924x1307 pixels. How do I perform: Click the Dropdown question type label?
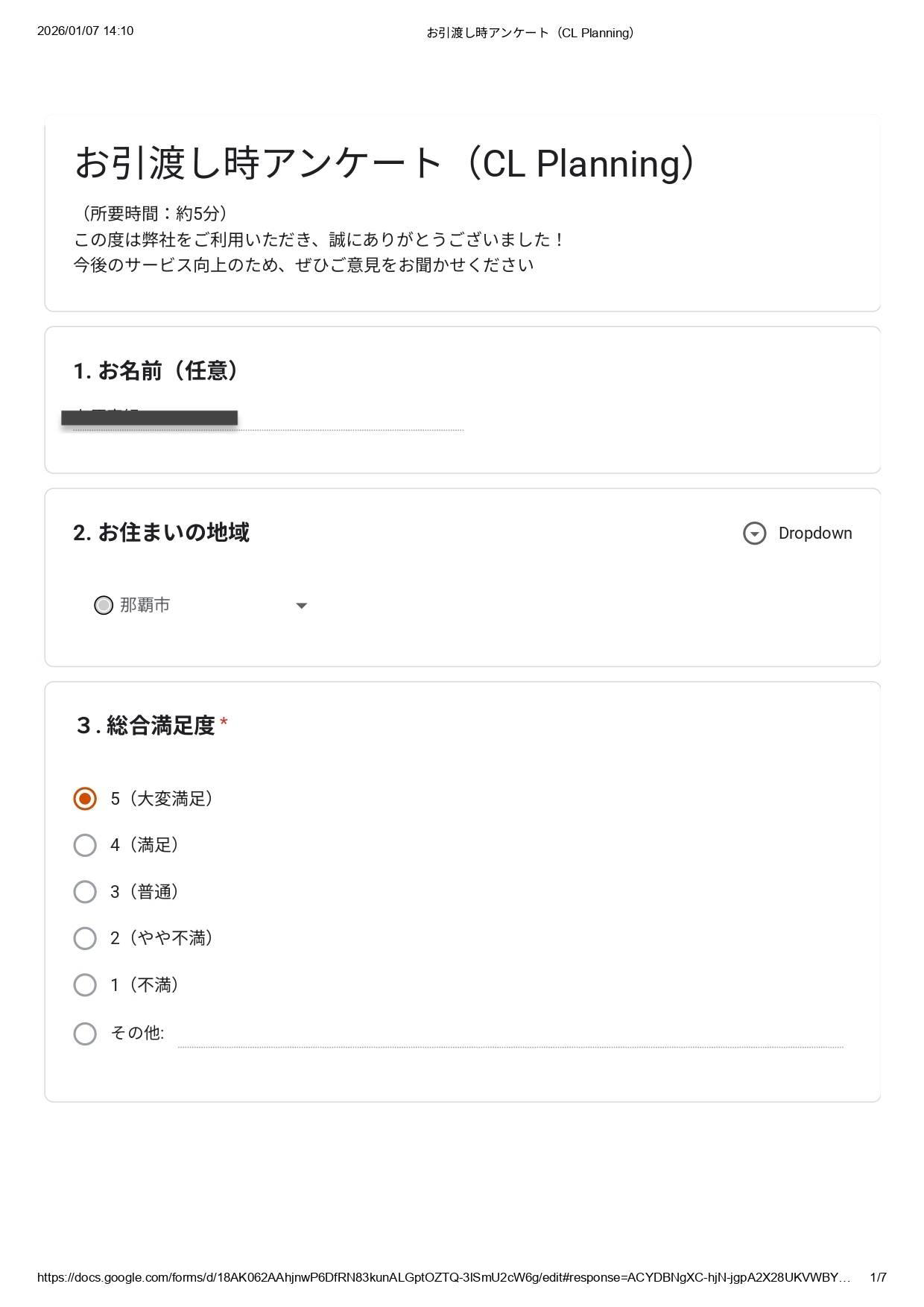click(814, 534)
